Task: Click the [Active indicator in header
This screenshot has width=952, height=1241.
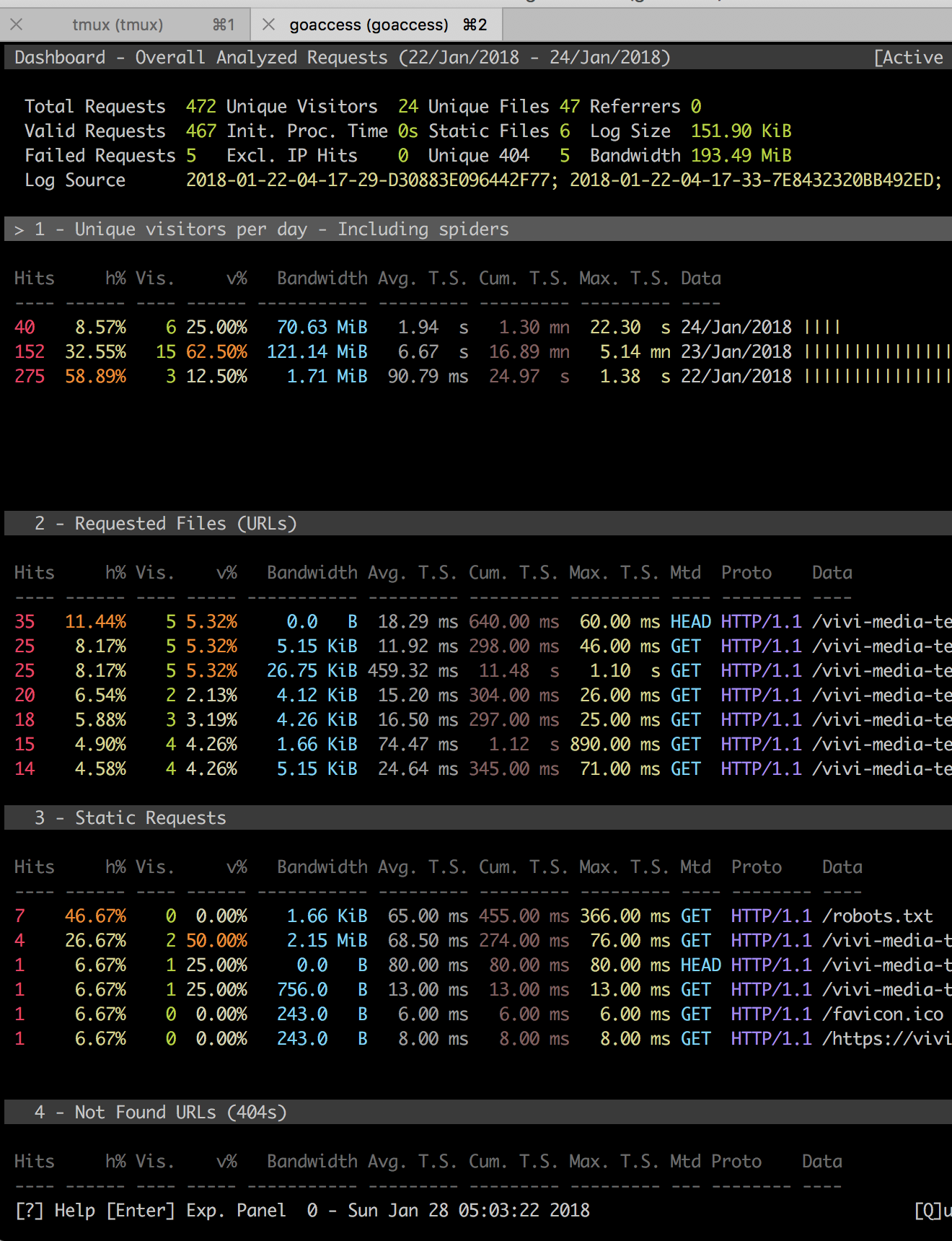Action: [x=908, y=58]
